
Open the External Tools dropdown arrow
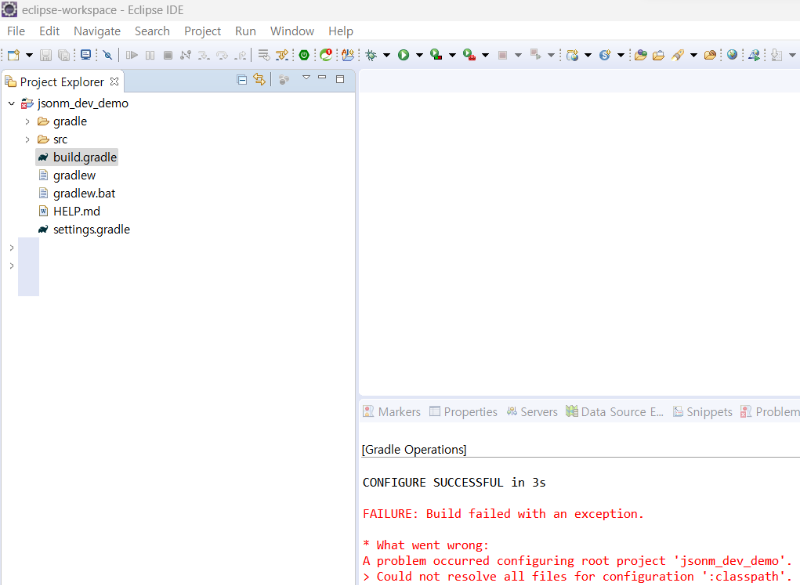coord(485,55)
